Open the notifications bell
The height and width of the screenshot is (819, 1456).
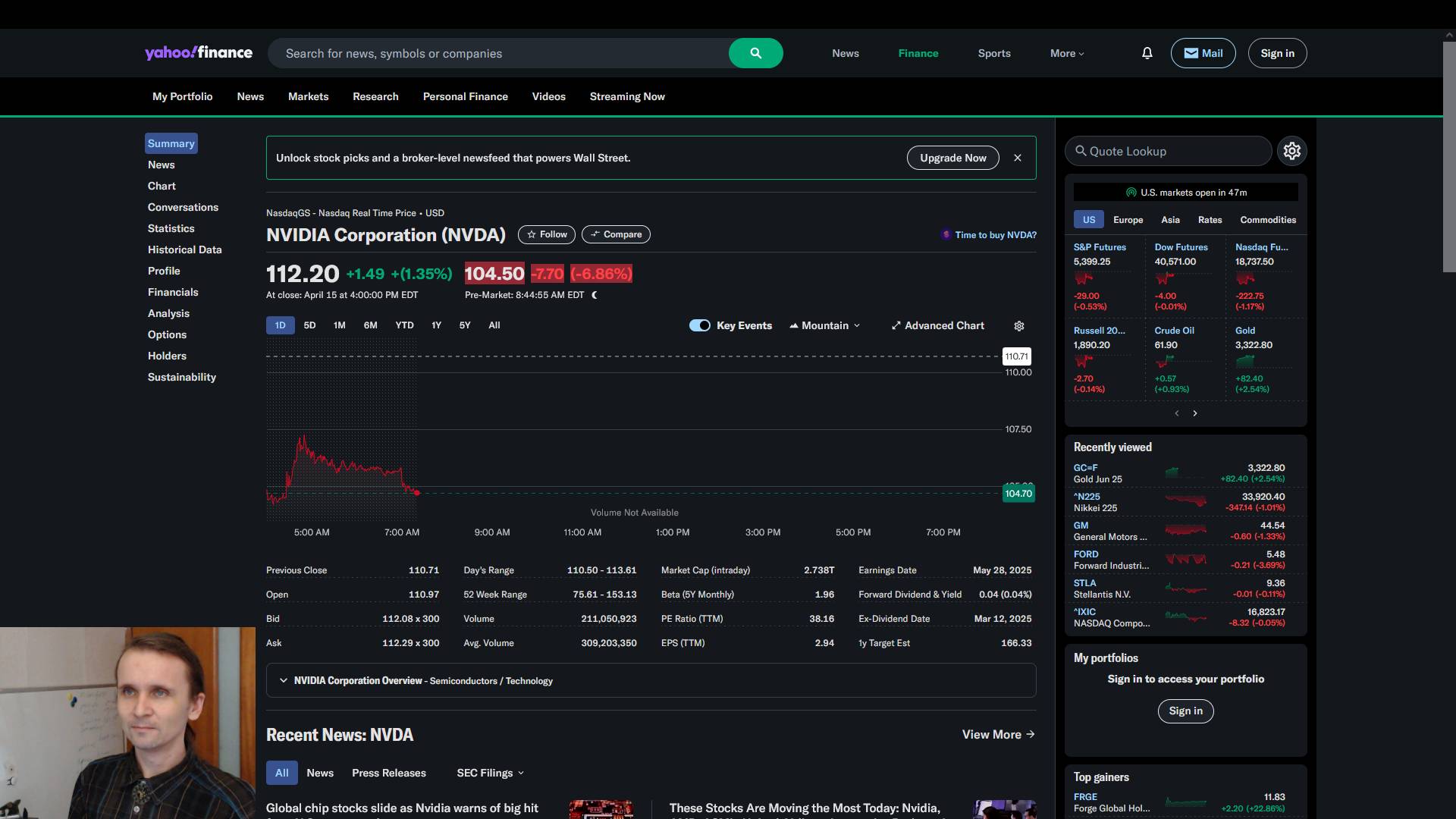point(1147,53)
